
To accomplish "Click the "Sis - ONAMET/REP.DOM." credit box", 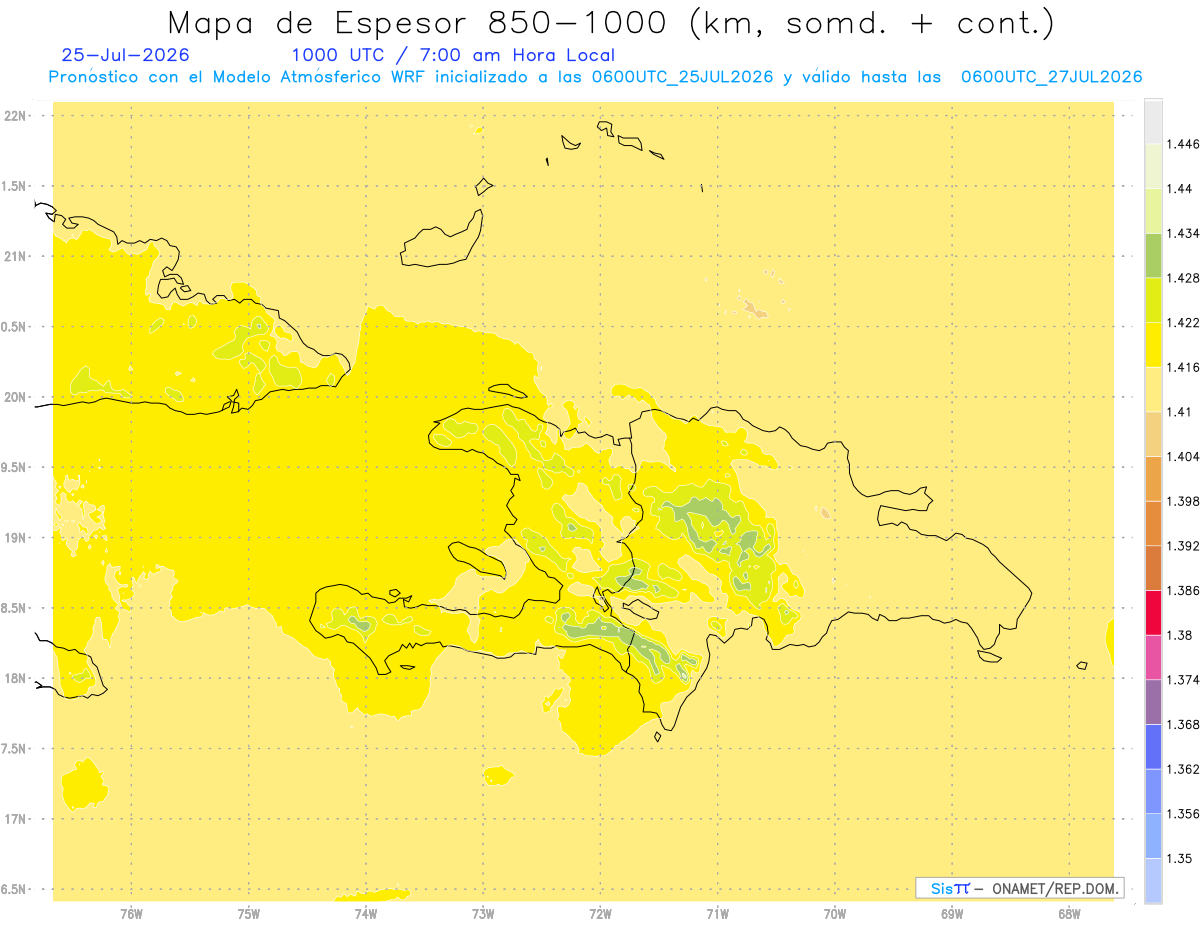I will click(1020, 888).
